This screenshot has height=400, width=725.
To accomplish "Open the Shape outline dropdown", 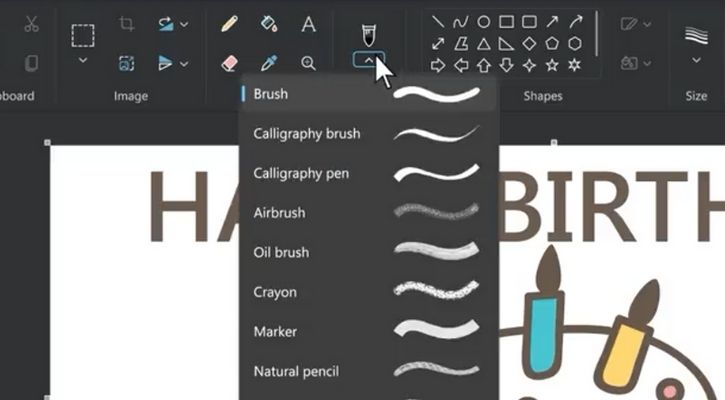I will click(636, 24).
